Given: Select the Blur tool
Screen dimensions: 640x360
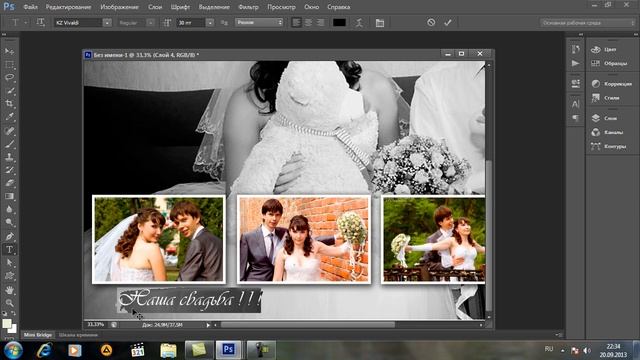Looking at the screenshot, I should (x=9, y=209).
